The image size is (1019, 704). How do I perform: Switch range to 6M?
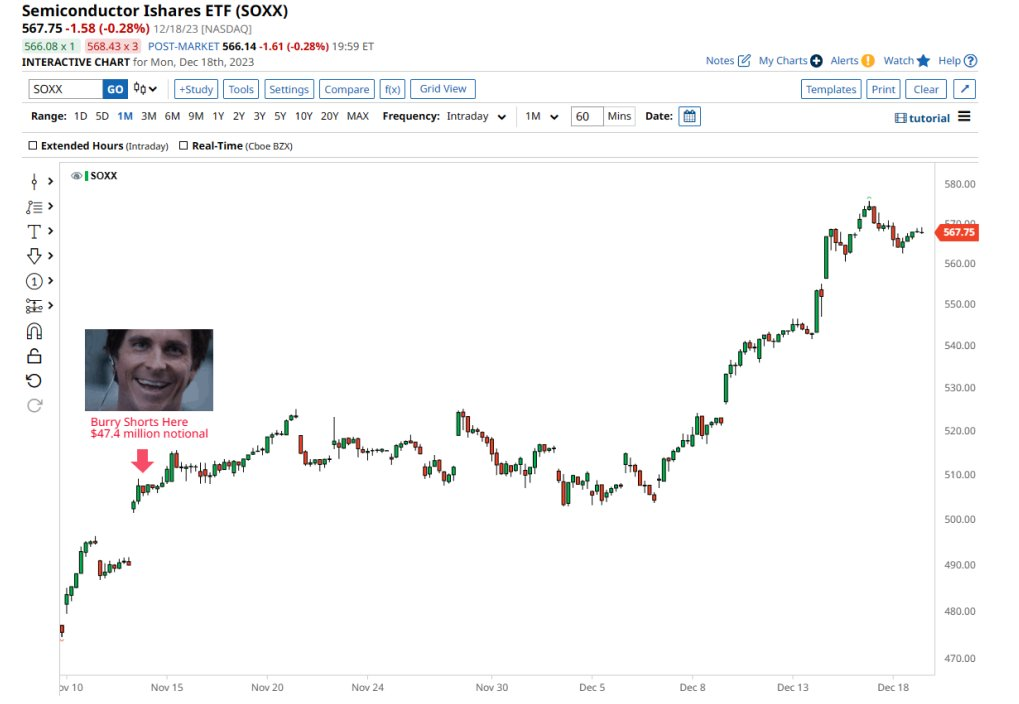tap(172, 117)
